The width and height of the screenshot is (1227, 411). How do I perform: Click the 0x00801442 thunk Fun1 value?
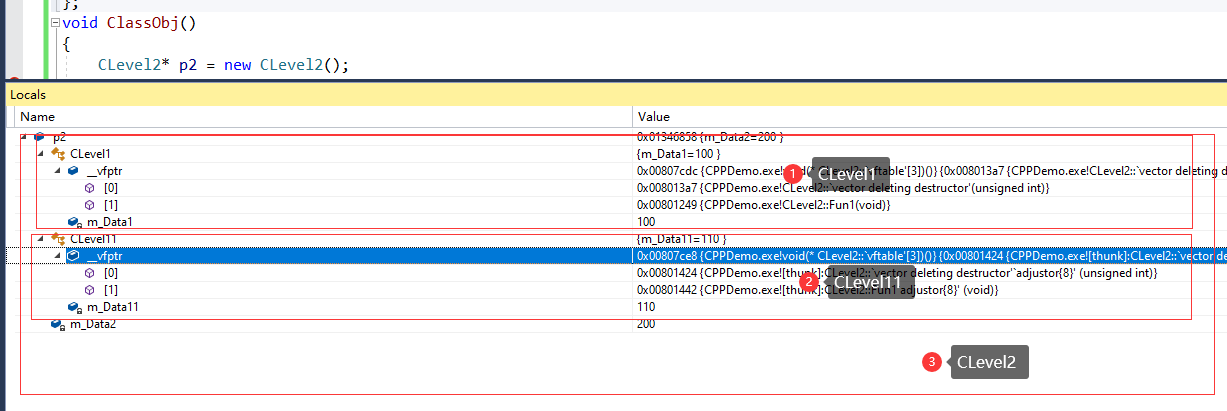817,290
